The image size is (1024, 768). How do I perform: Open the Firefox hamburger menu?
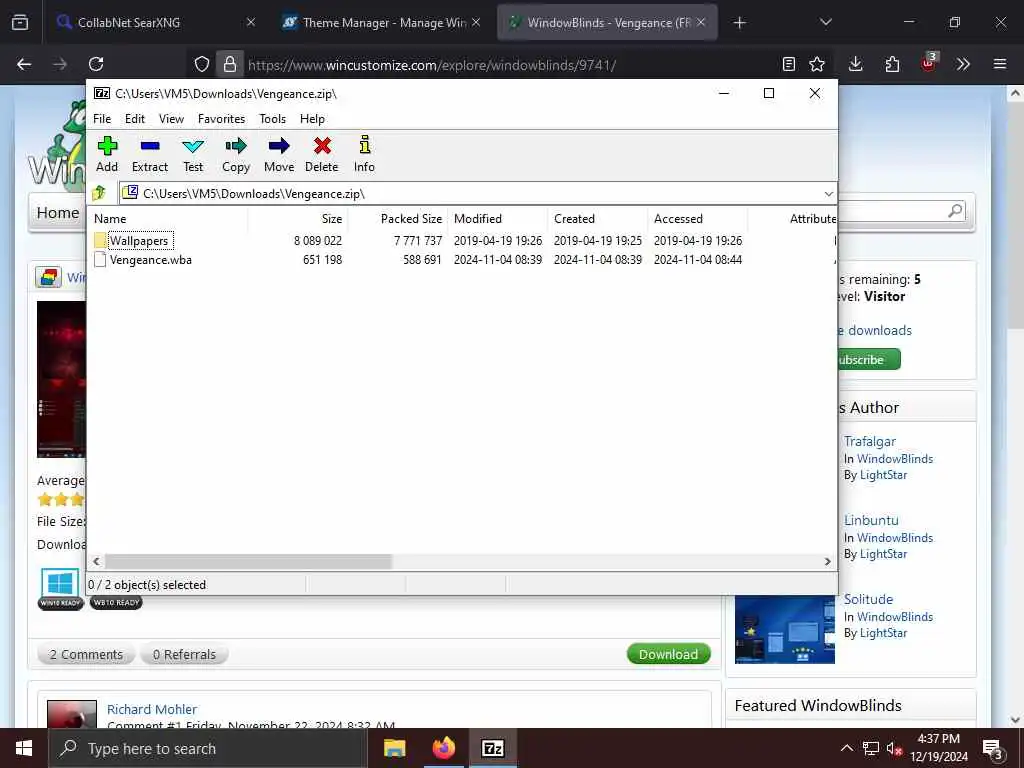pyautogui.click(x=1000, y=64)
